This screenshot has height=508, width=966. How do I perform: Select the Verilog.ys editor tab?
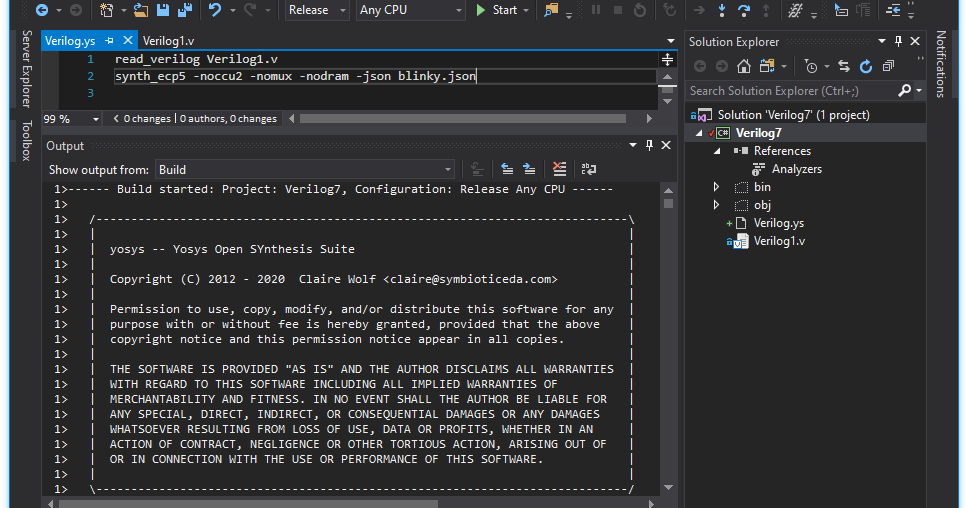tap(70, 41)
